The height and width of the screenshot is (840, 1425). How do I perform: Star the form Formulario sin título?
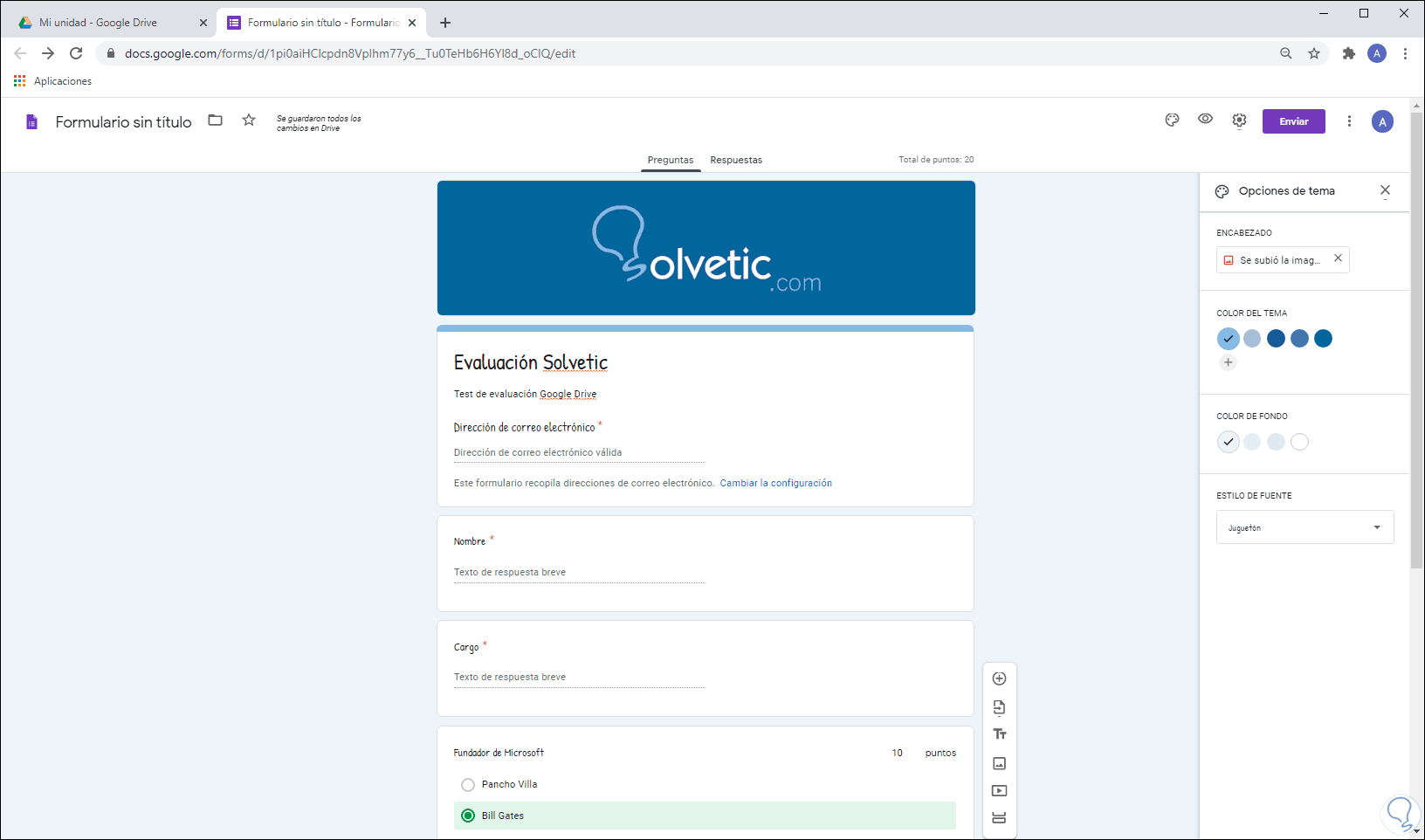pos(249,120)
